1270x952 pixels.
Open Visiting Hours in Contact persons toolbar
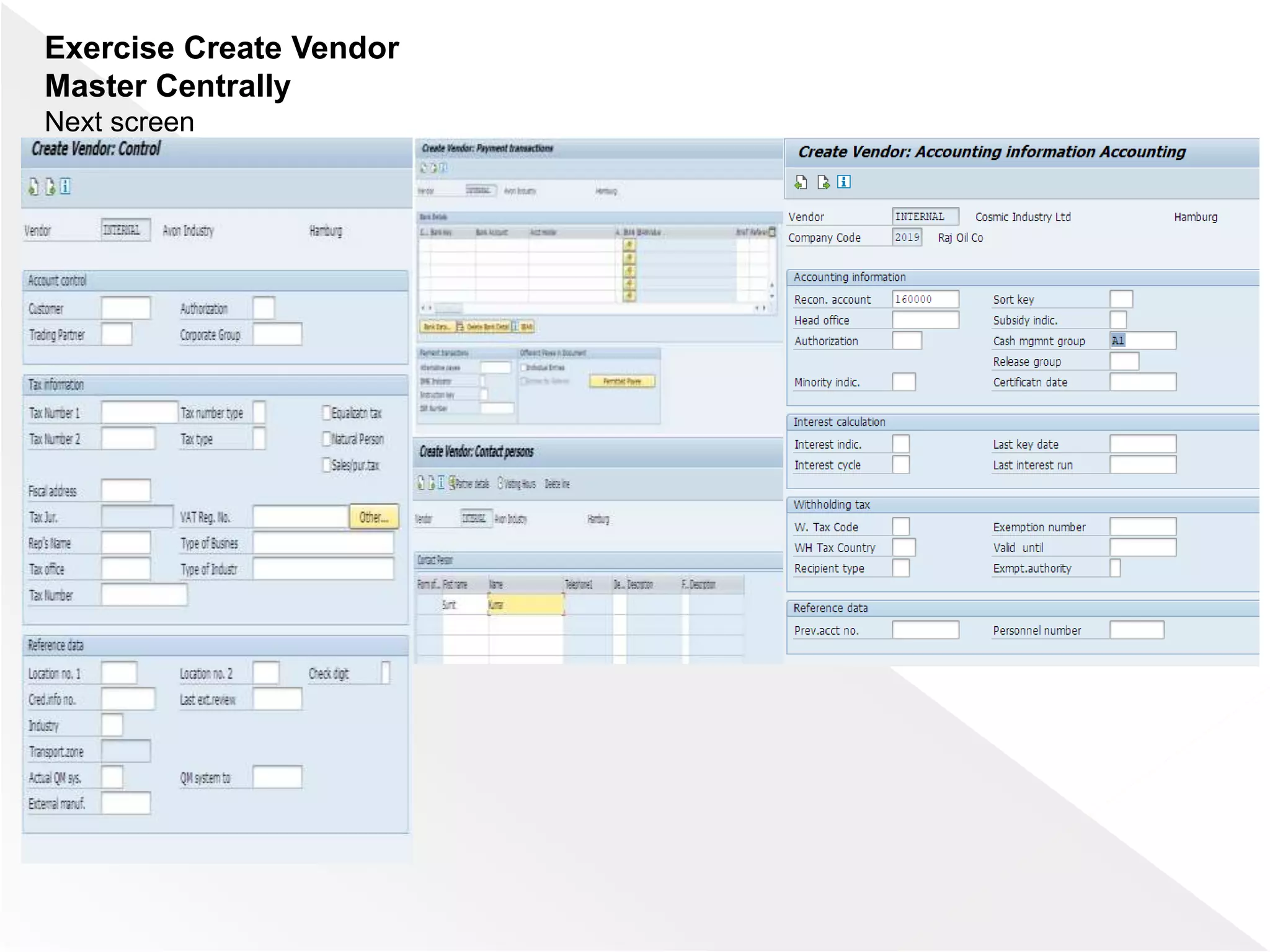[517, 483]
